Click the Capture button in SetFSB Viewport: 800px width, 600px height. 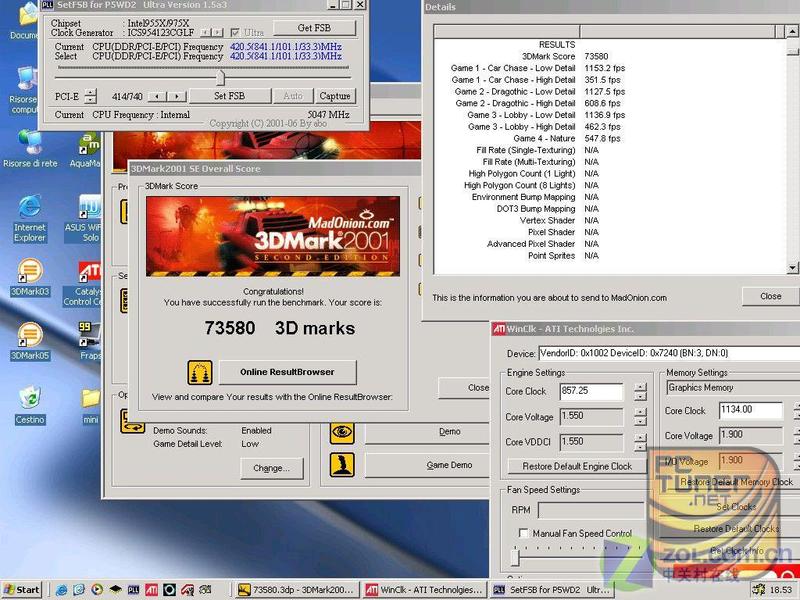click(x=335, y=96)
